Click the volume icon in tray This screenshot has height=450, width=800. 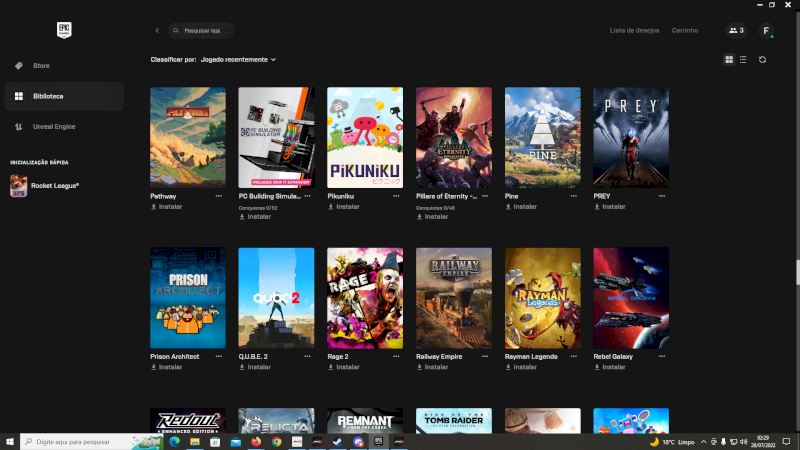point(743,442)
